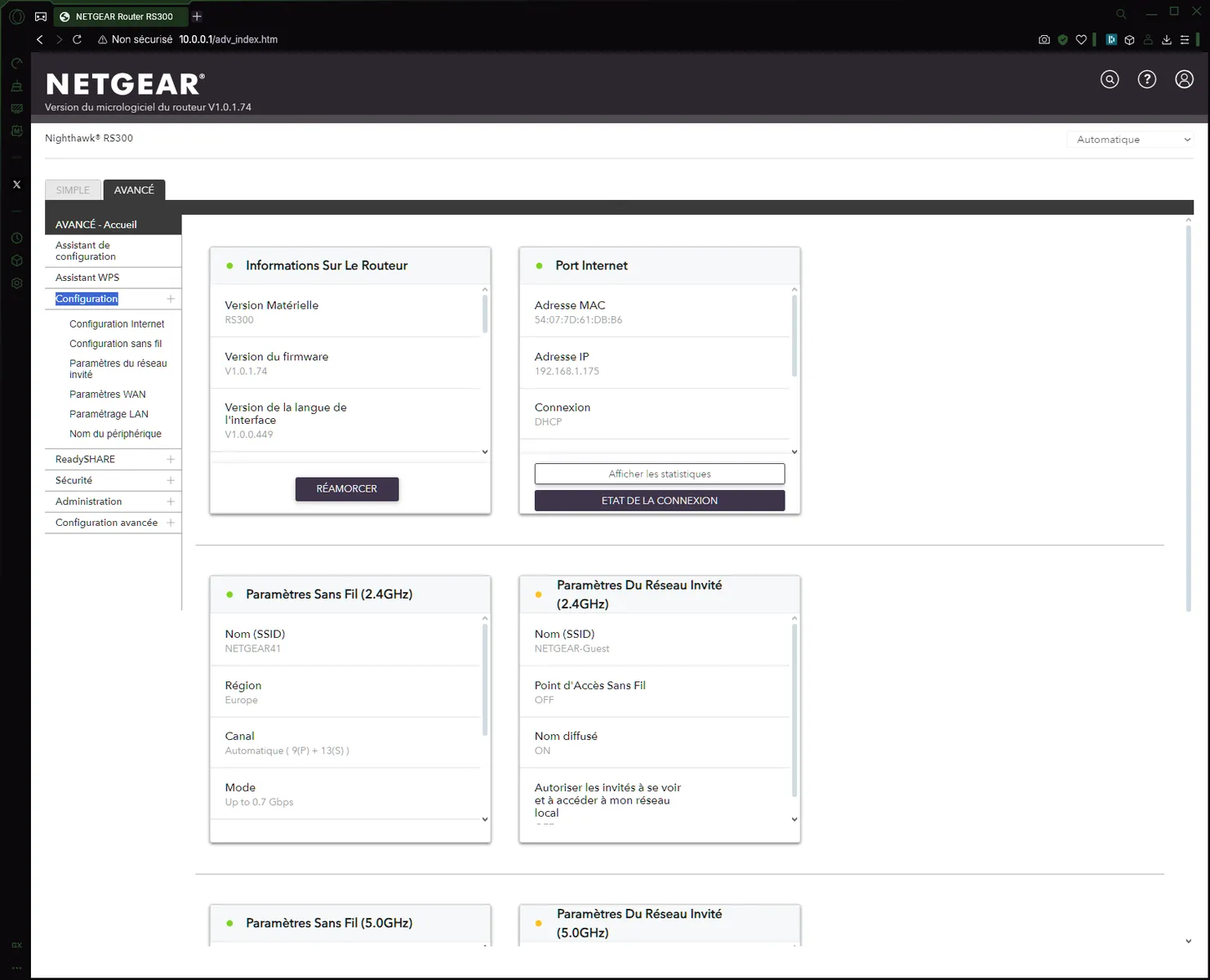Switch to the SIMPLE tab

point(73,190)
